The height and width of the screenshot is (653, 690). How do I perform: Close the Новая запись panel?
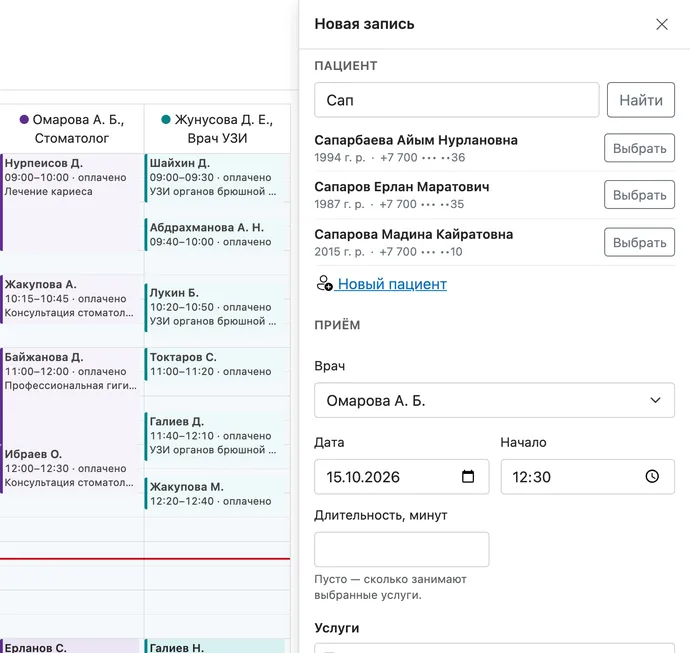(662, 24)
